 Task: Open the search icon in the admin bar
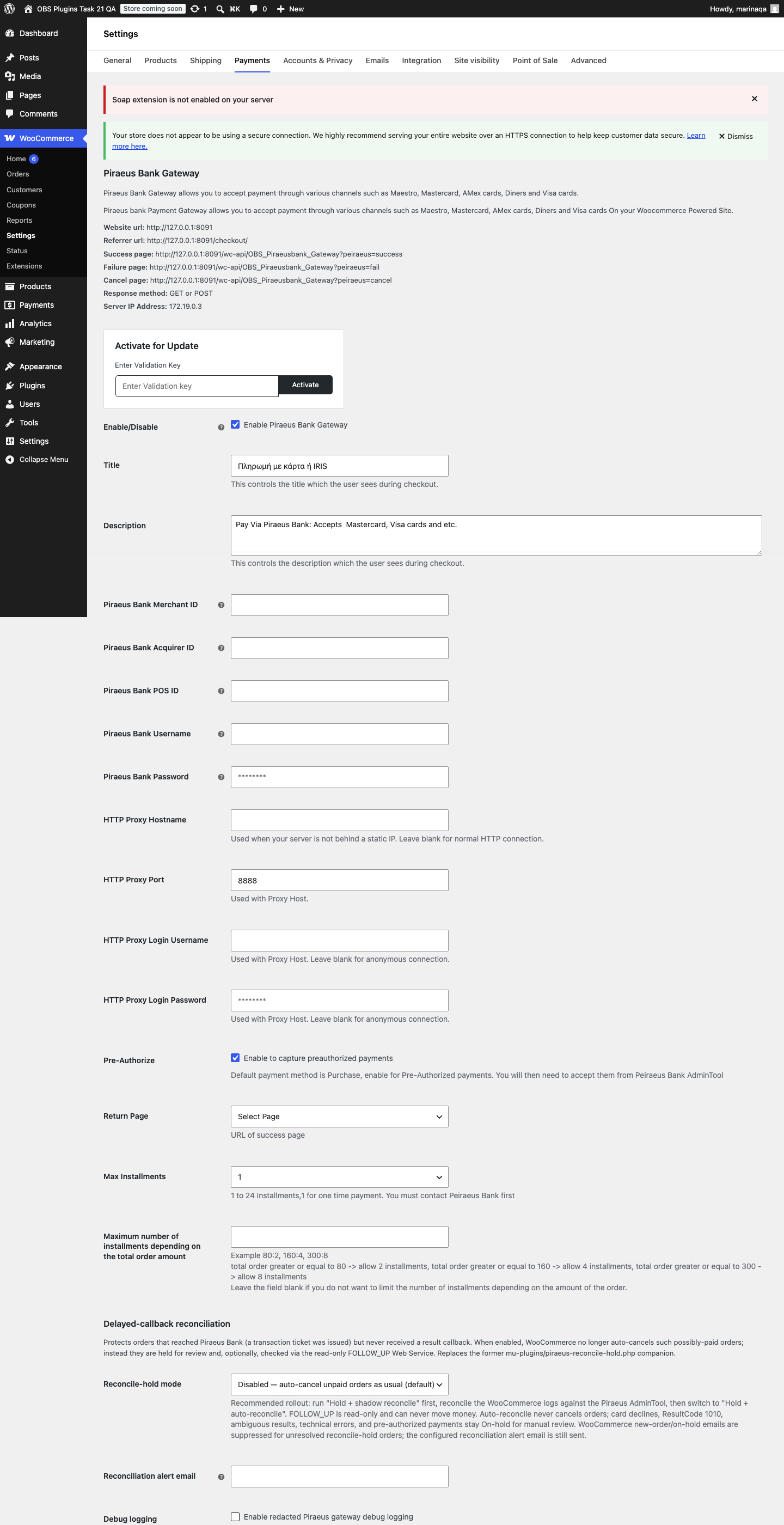click(x=220, y=9)
